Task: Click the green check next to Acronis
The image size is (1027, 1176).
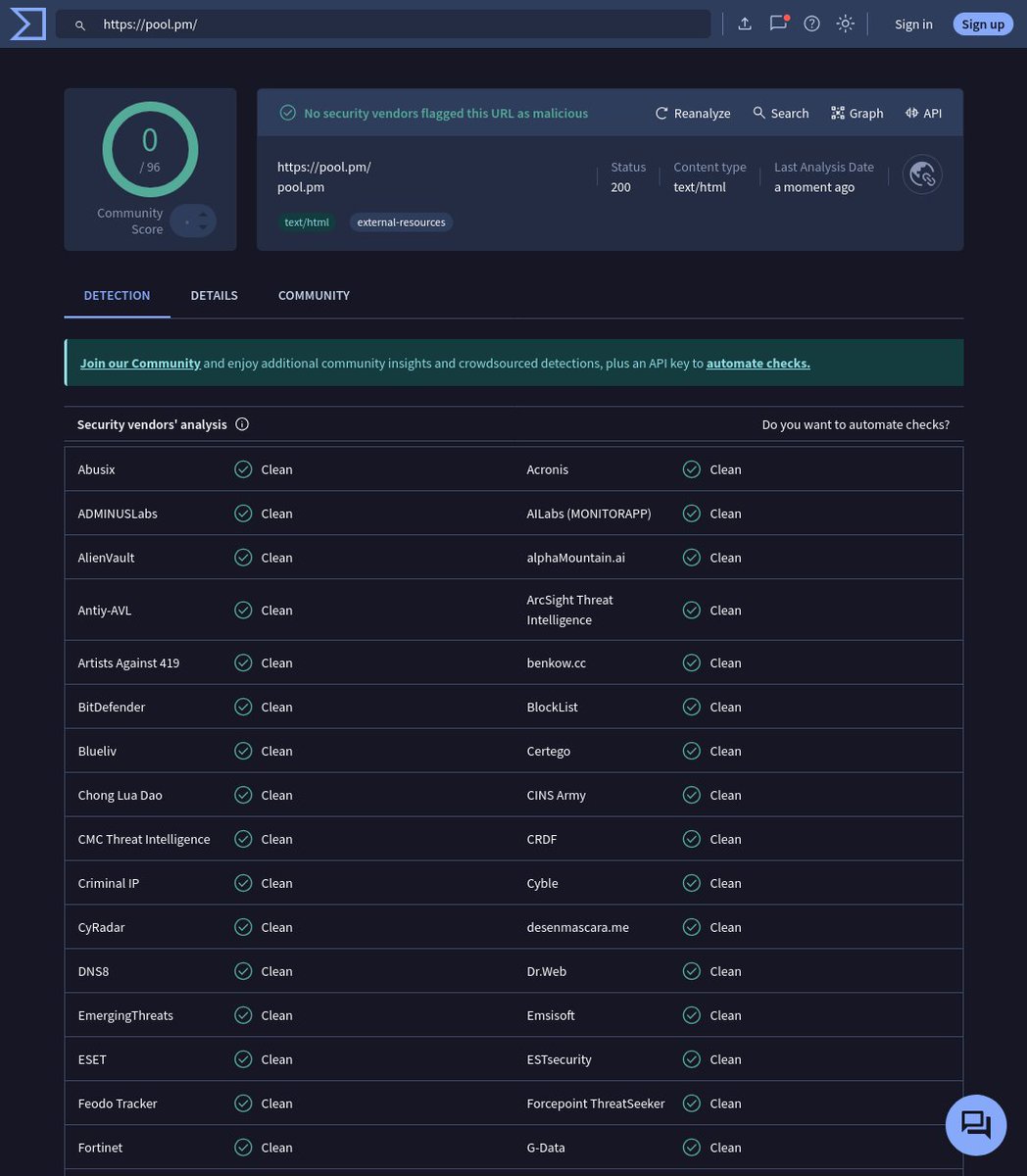Action: tap(692, 469)
